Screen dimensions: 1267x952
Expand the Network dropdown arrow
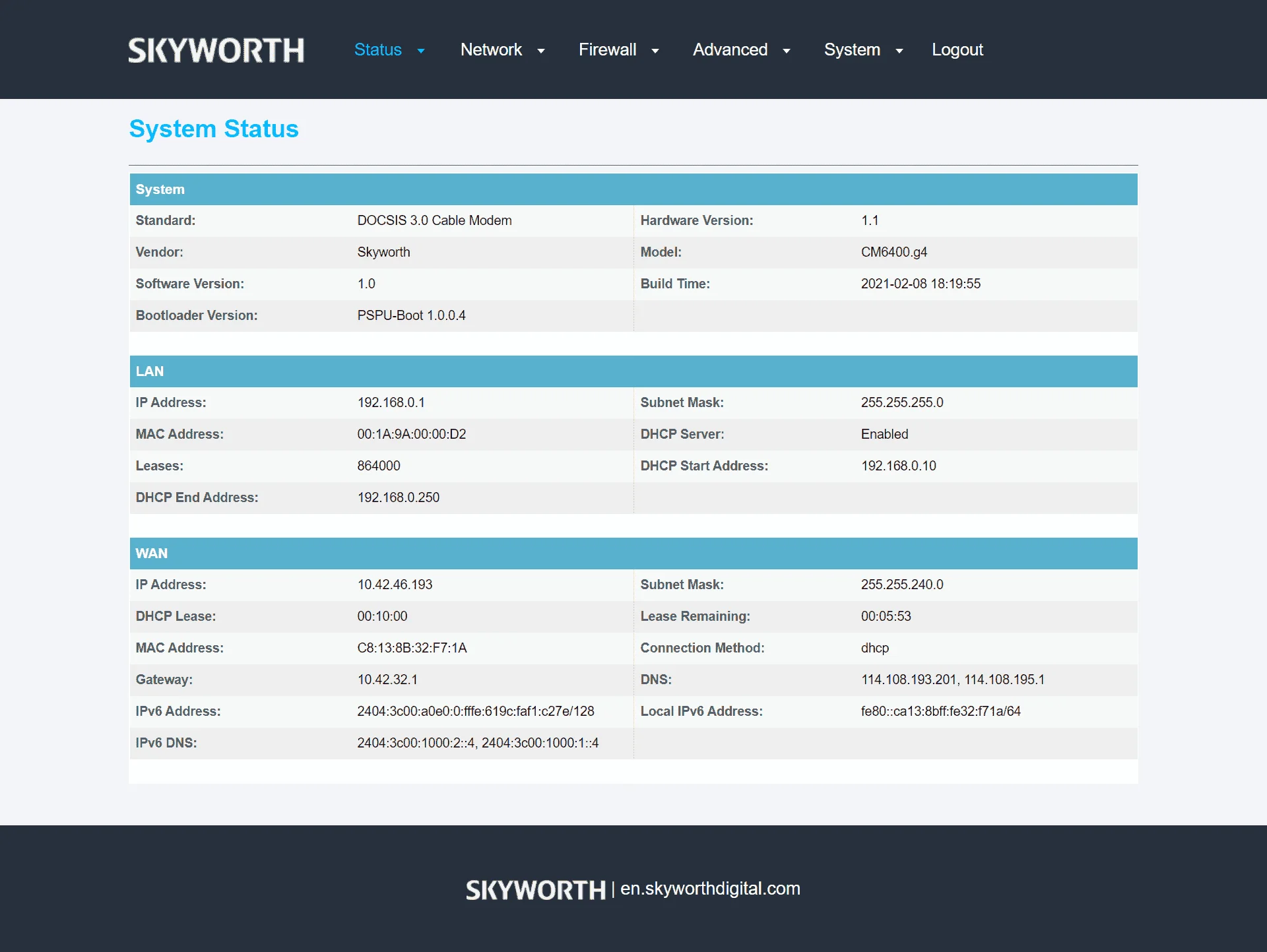(x=541, y=51)
